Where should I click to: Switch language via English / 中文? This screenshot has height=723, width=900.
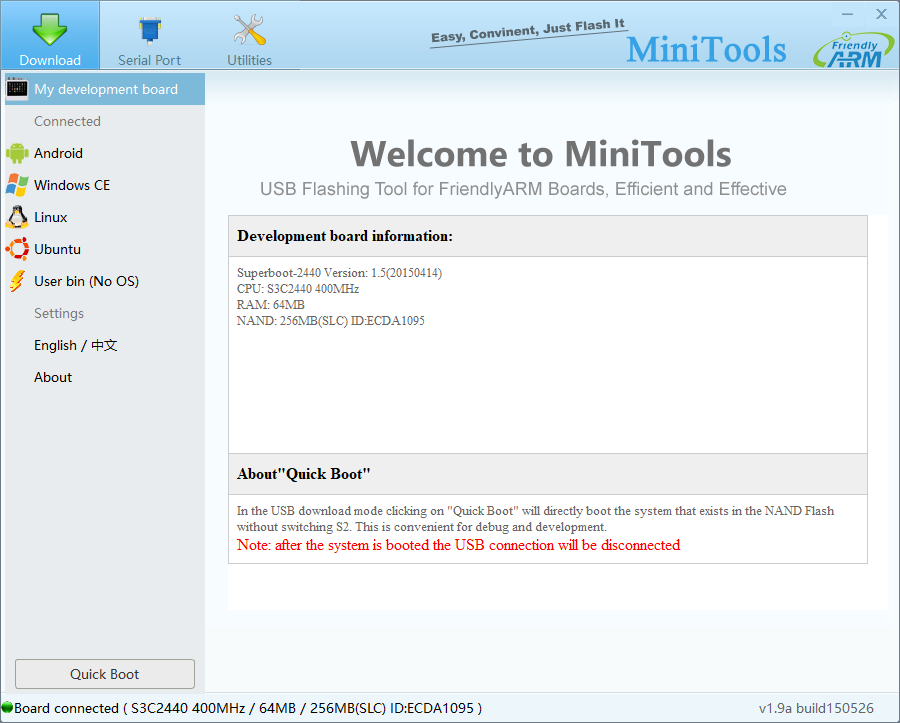[104, 345]
